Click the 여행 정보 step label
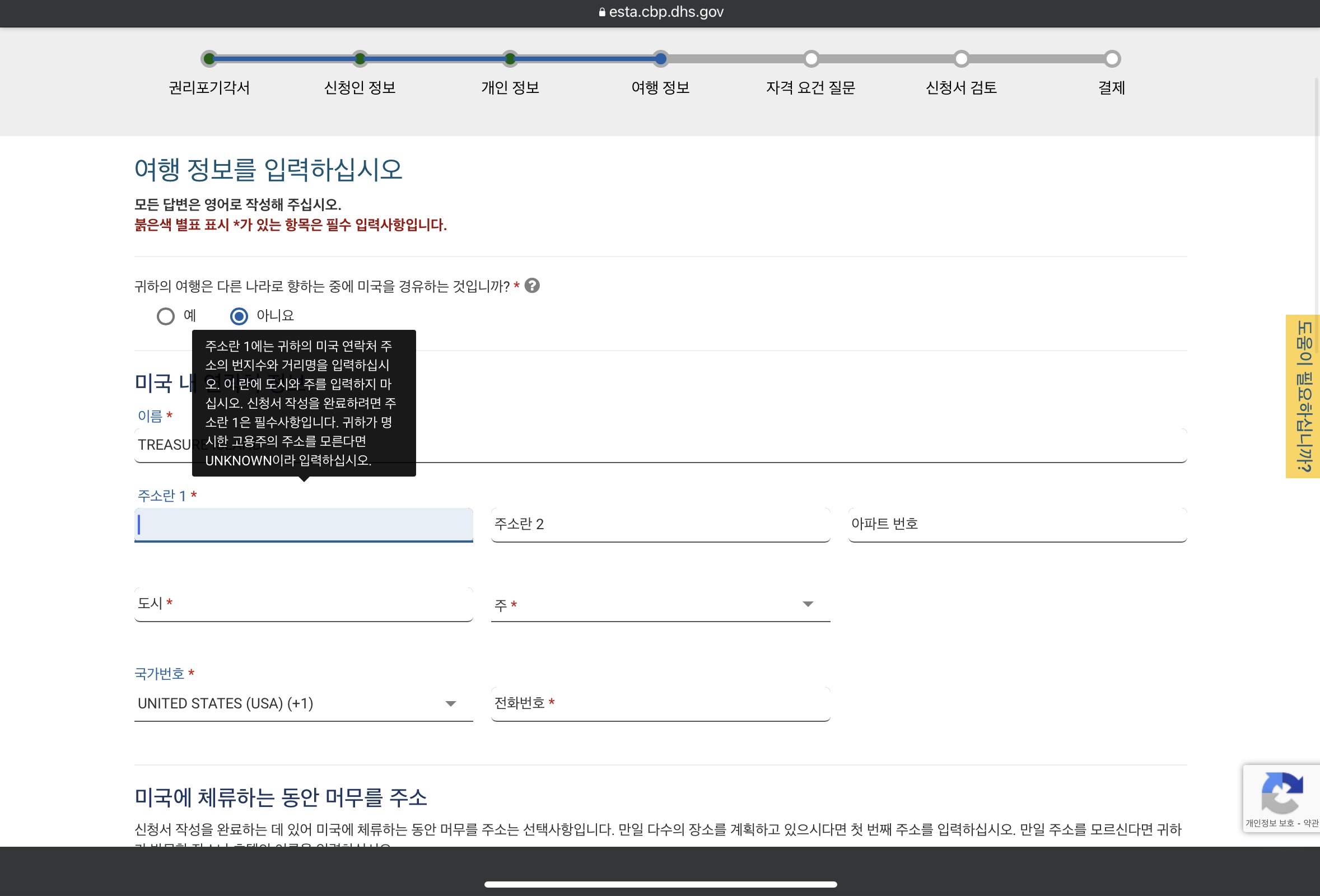 pos(660,88)
